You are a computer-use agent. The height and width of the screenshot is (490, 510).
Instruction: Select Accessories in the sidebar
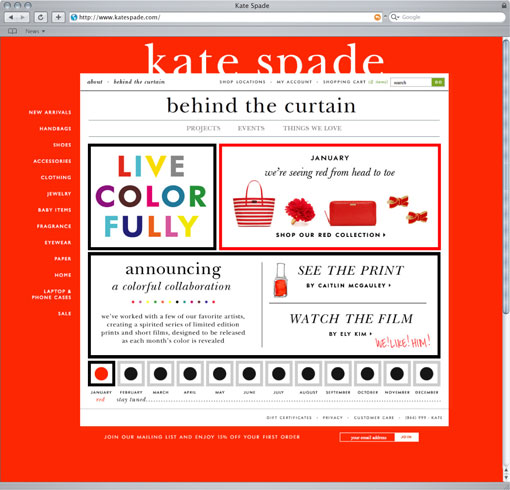(52, 161)
